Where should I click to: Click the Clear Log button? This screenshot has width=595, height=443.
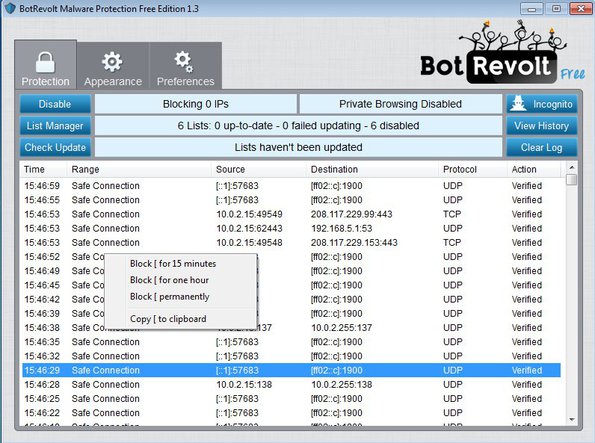pyautogui.click(x=541, y=147)
